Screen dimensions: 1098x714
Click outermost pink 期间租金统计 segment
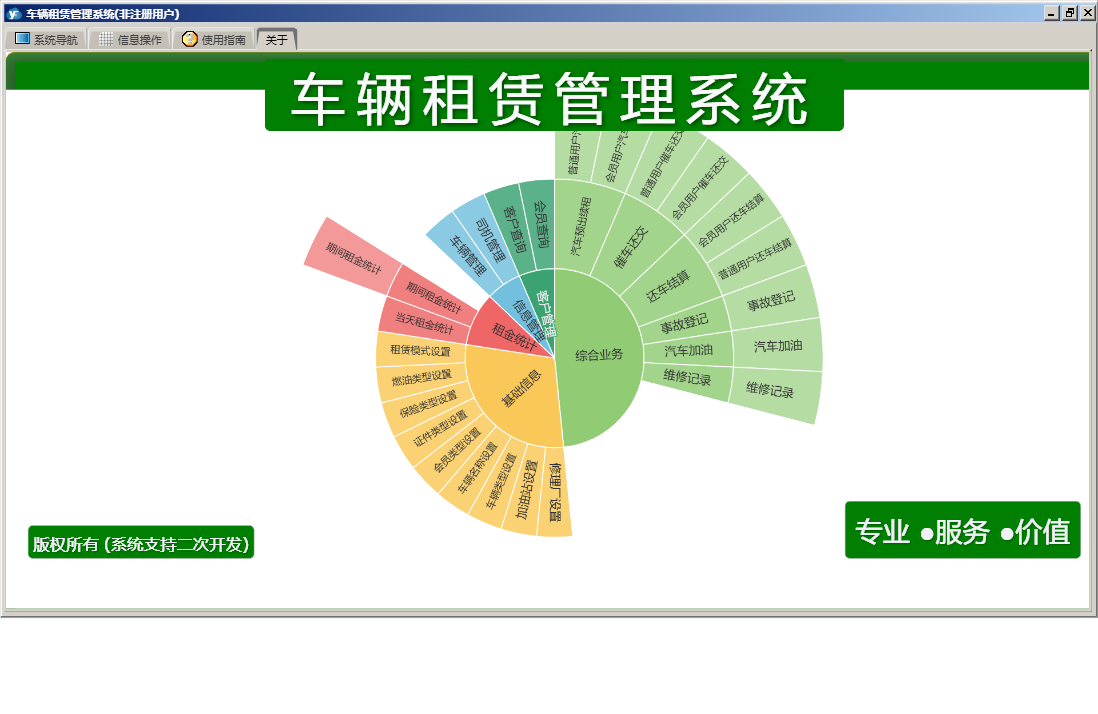click(354, 258)
